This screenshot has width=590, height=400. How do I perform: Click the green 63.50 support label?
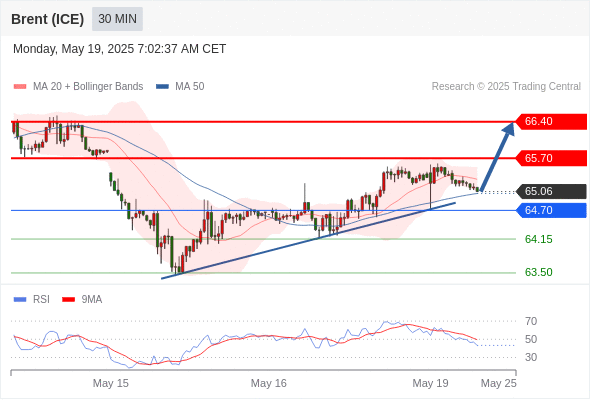tap(538, 272)
